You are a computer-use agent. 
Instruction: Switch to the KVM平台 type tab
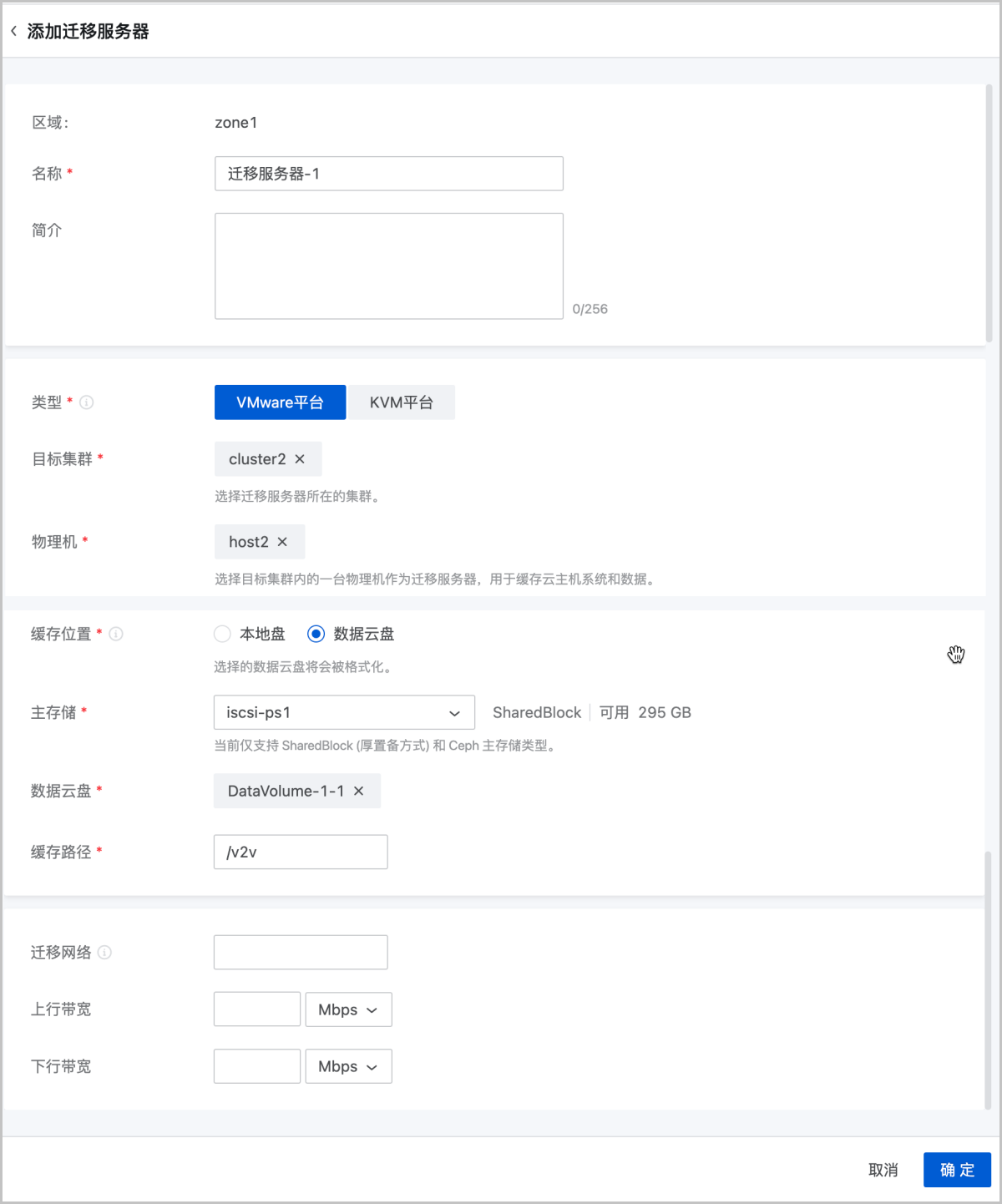pyautogui.click(x=402, y=402)
